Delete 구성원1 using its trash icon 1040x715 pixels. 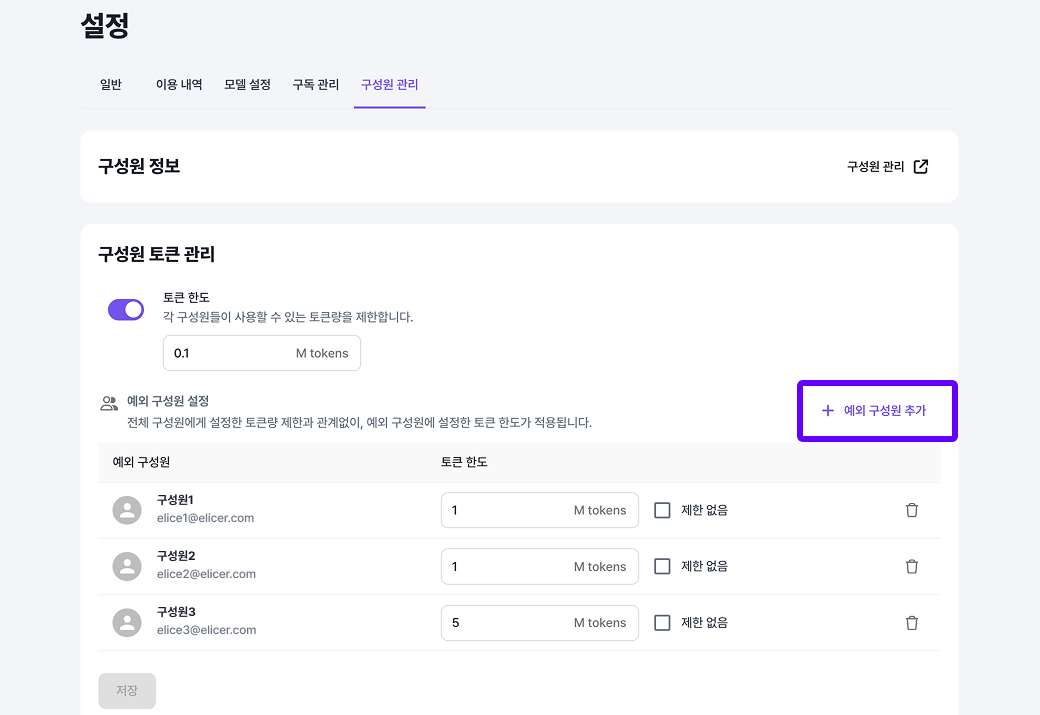click(x=911, y=510)
